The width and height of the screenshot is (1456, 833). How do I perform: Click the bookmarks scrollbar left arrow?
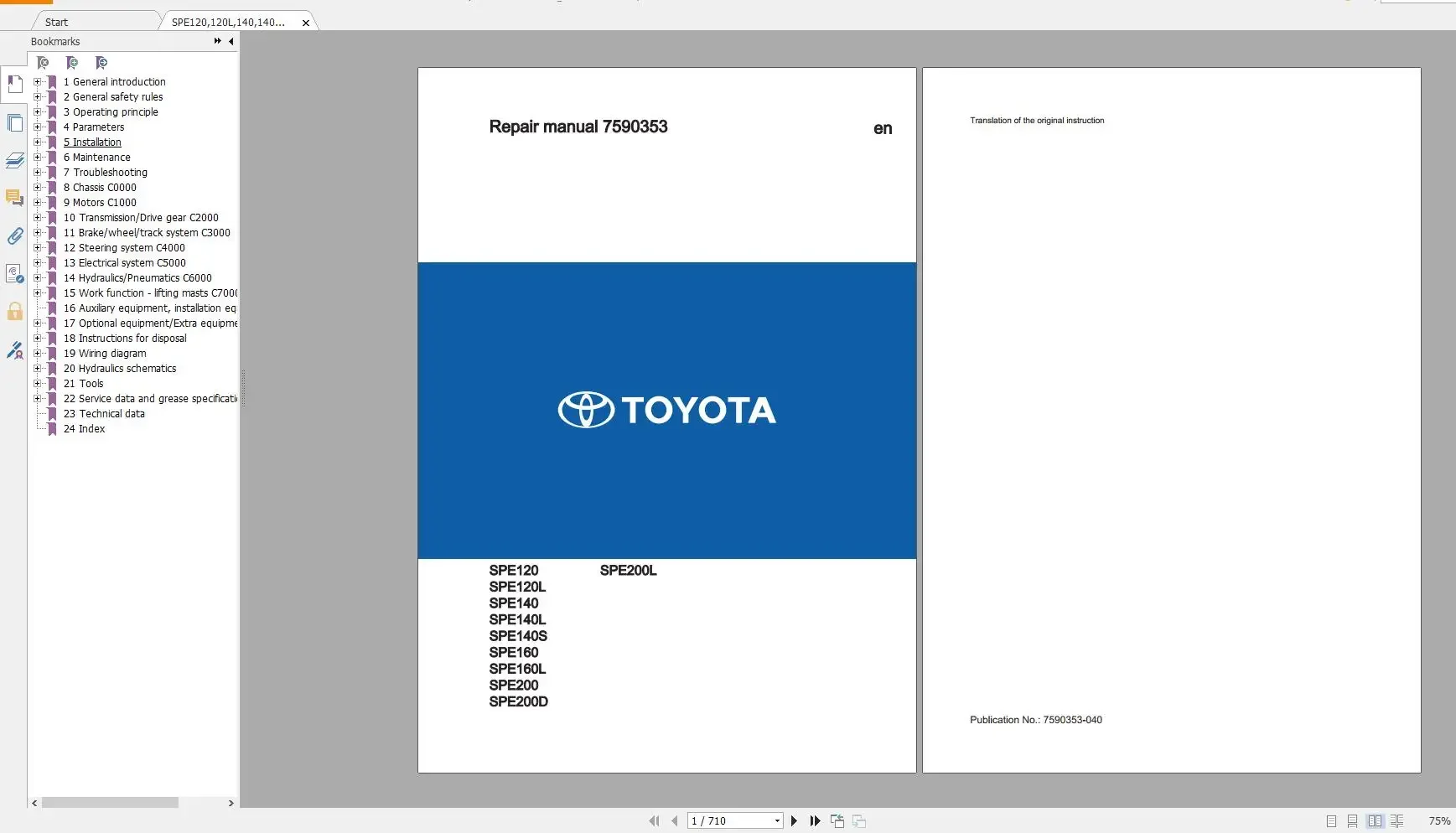[x=34, y=803]
